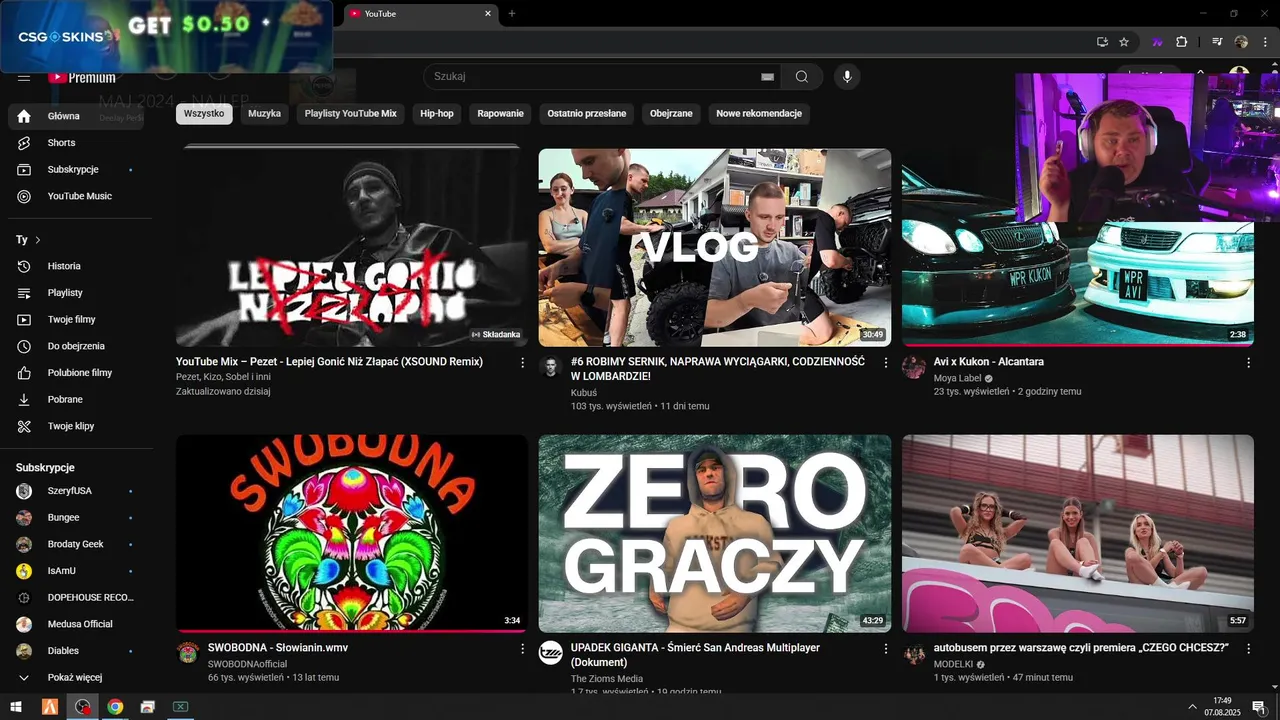Viewport: 1280px width, 720px height.
Task: Select the Ostatnio przesłane chip
Action: tap(587, 114)
